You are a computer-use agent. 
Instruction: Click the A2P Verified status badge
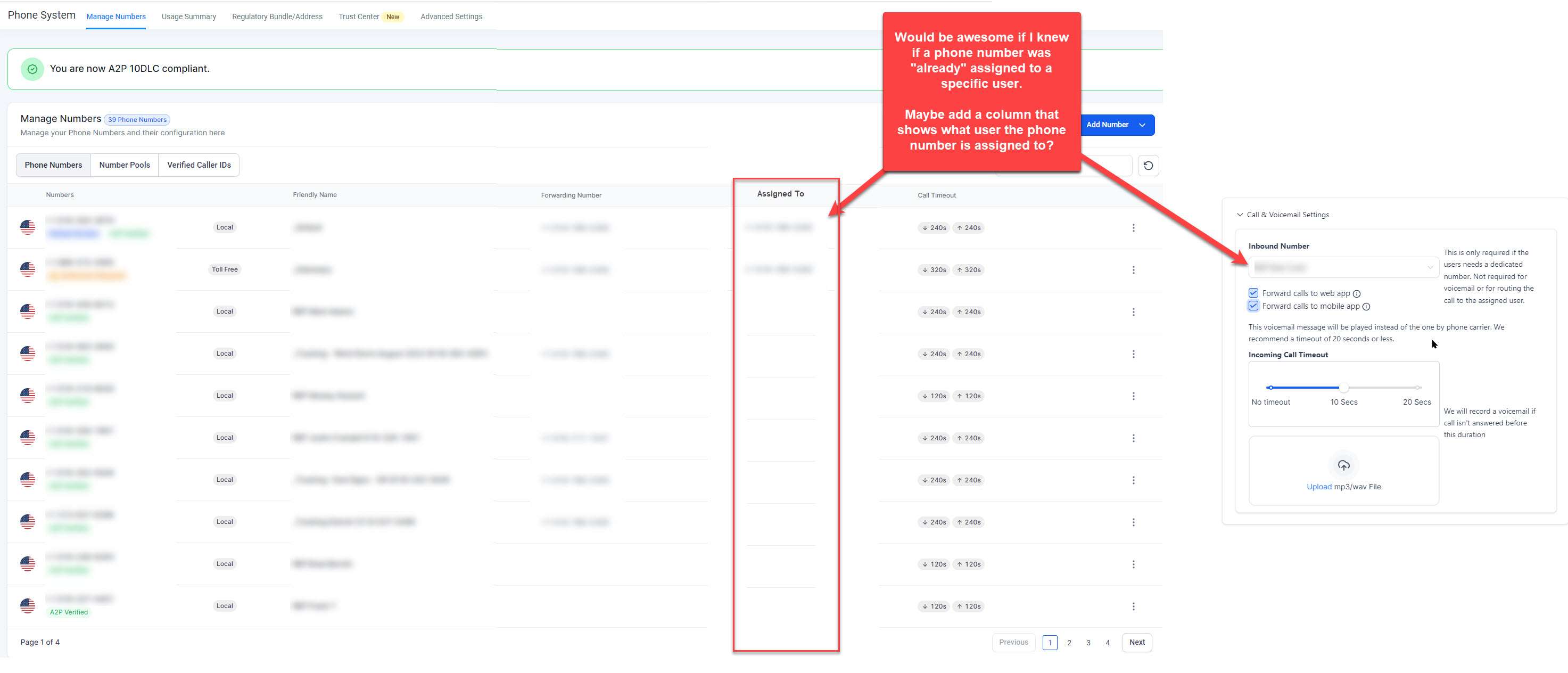[x=69, y=612]
